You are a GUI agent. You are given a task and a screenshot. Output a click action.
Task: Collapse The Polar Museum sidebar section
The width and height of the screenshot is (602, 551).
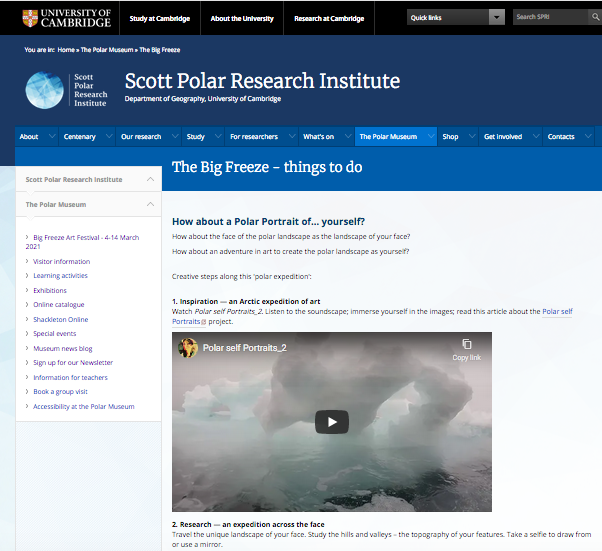(x=150, y=204)
